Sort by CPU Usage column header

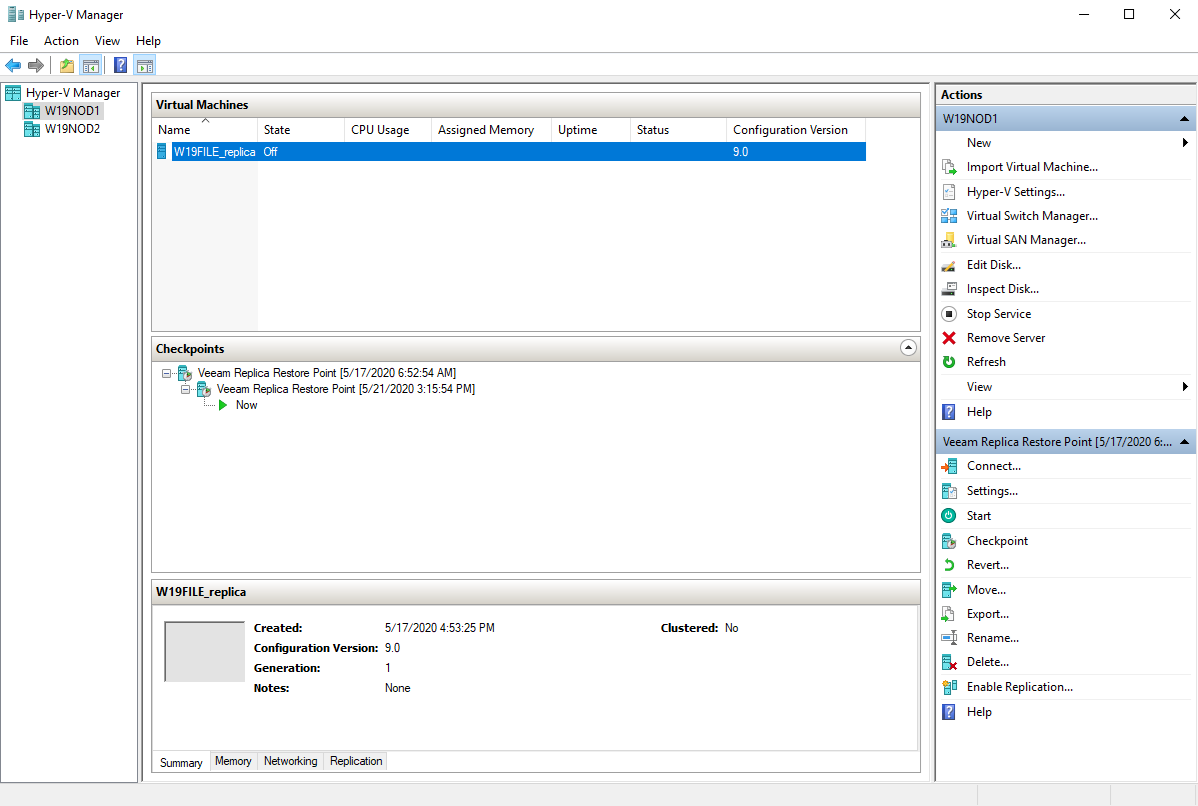click(388, 130)
